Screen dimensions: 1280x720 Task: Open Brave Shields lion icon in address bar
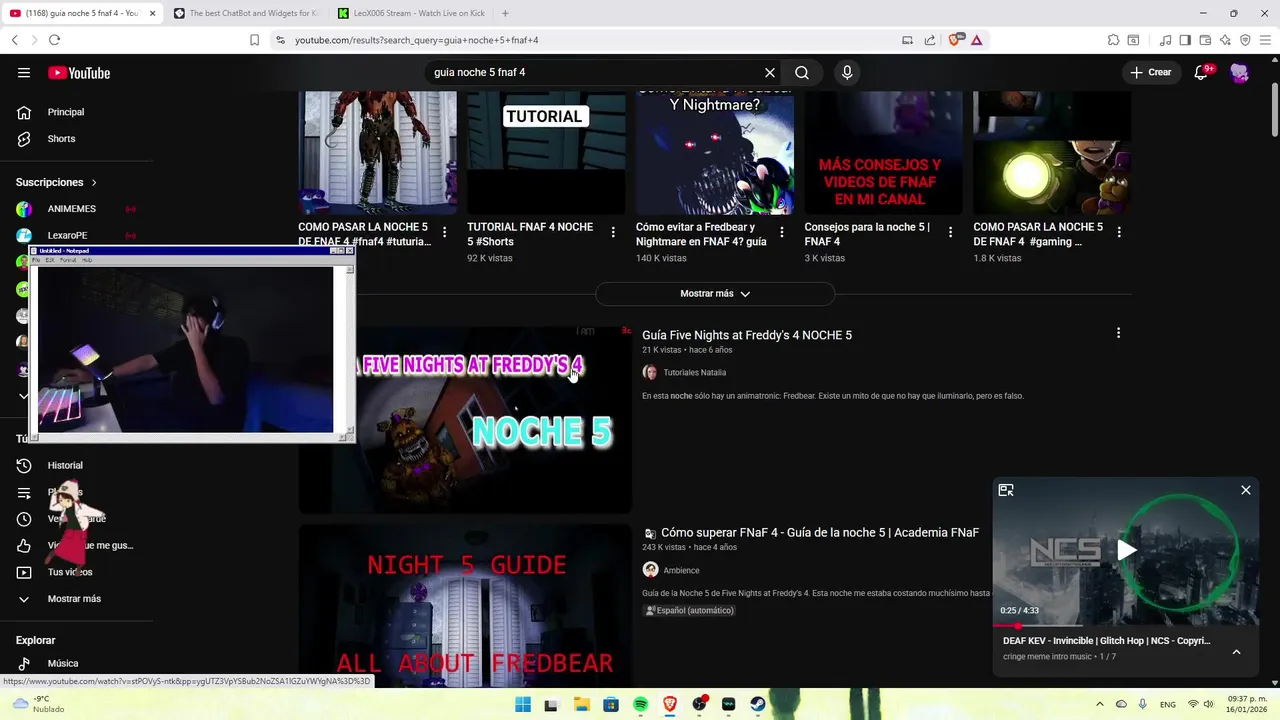click(x=955, y=40)
